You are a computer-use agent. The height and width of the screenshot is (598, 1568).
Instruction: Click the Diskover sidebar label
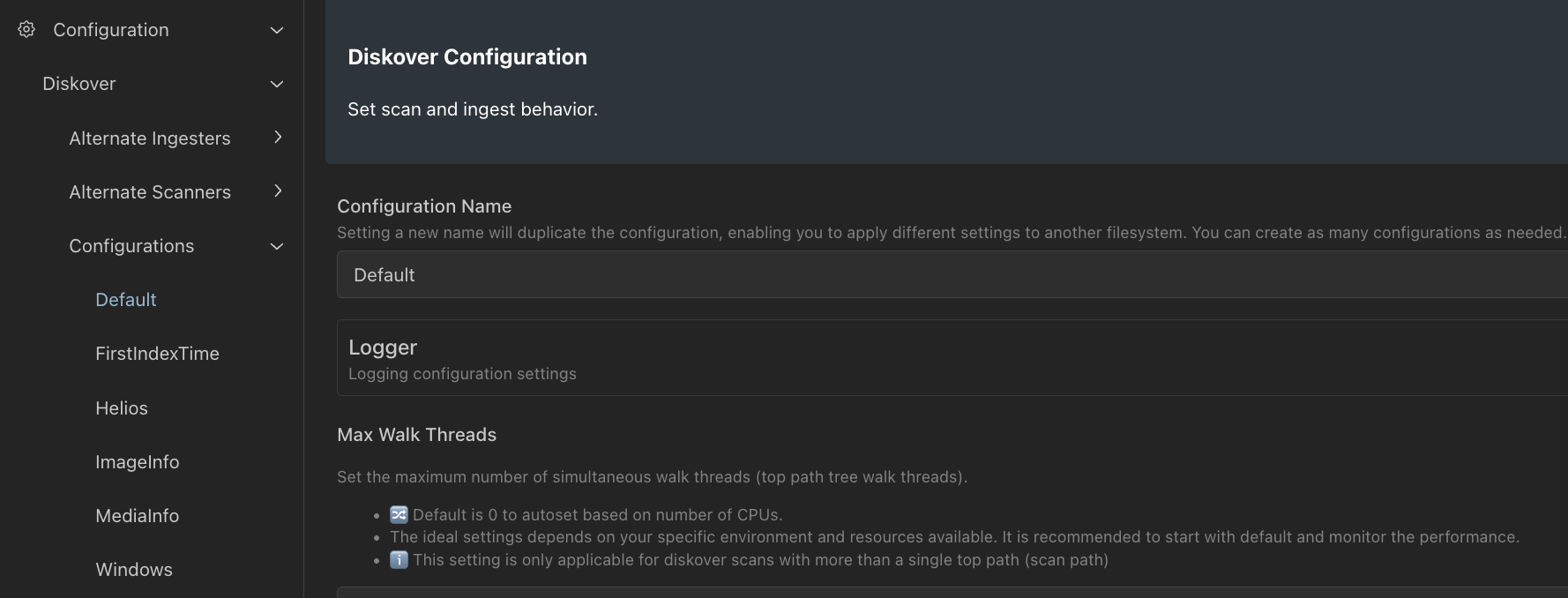pyautogui.click(x=79, y=84)
